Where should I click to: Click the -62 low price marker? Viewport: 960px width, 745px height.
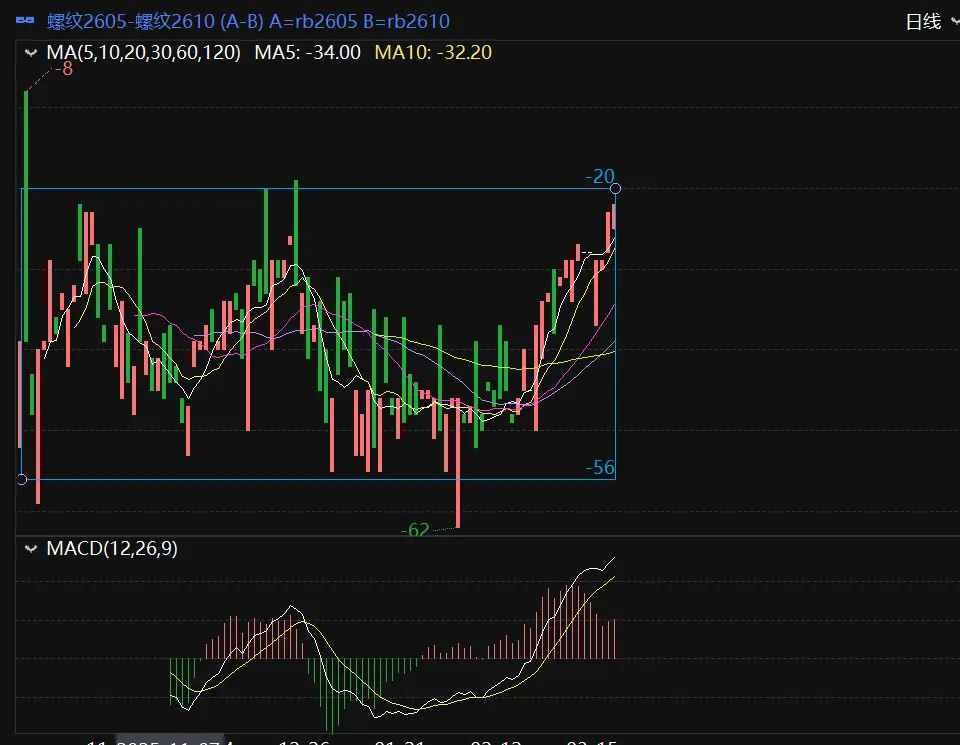(x=415, y=529)
